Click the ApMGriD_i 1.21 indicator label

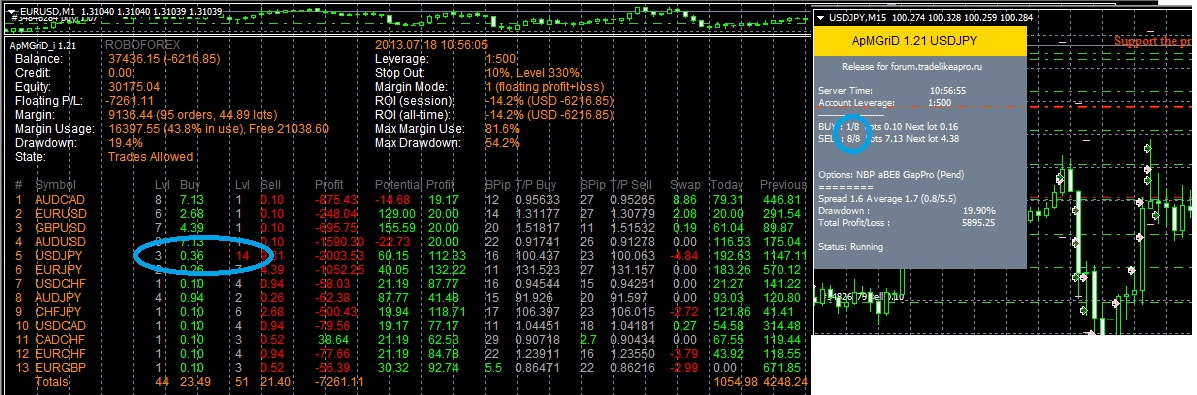pos(43,45)
